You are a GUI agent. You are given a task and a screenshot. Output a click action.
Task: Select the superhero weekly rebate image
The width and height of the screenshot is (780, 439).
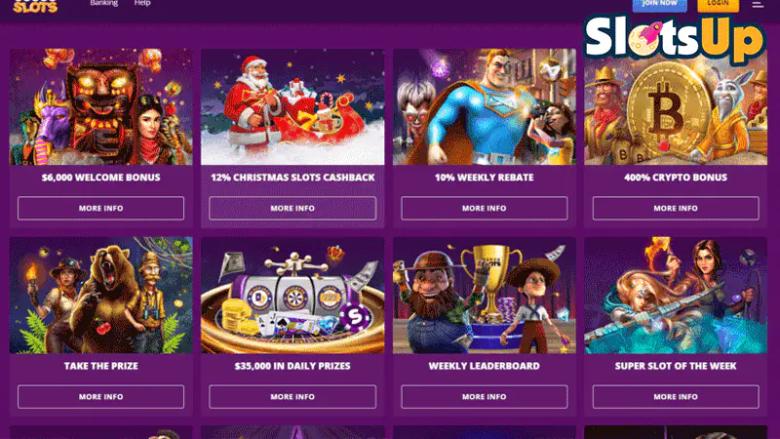click(x=484, y=107)
